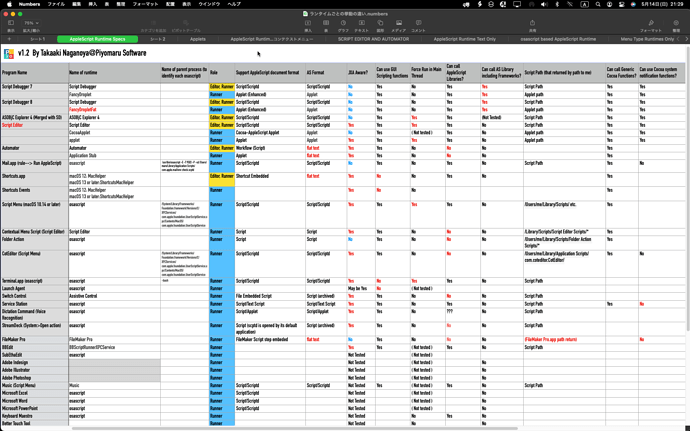Click the Siri icon in the menu bar
This screenshot has width=690, height=431.
[x=633, y=4]
